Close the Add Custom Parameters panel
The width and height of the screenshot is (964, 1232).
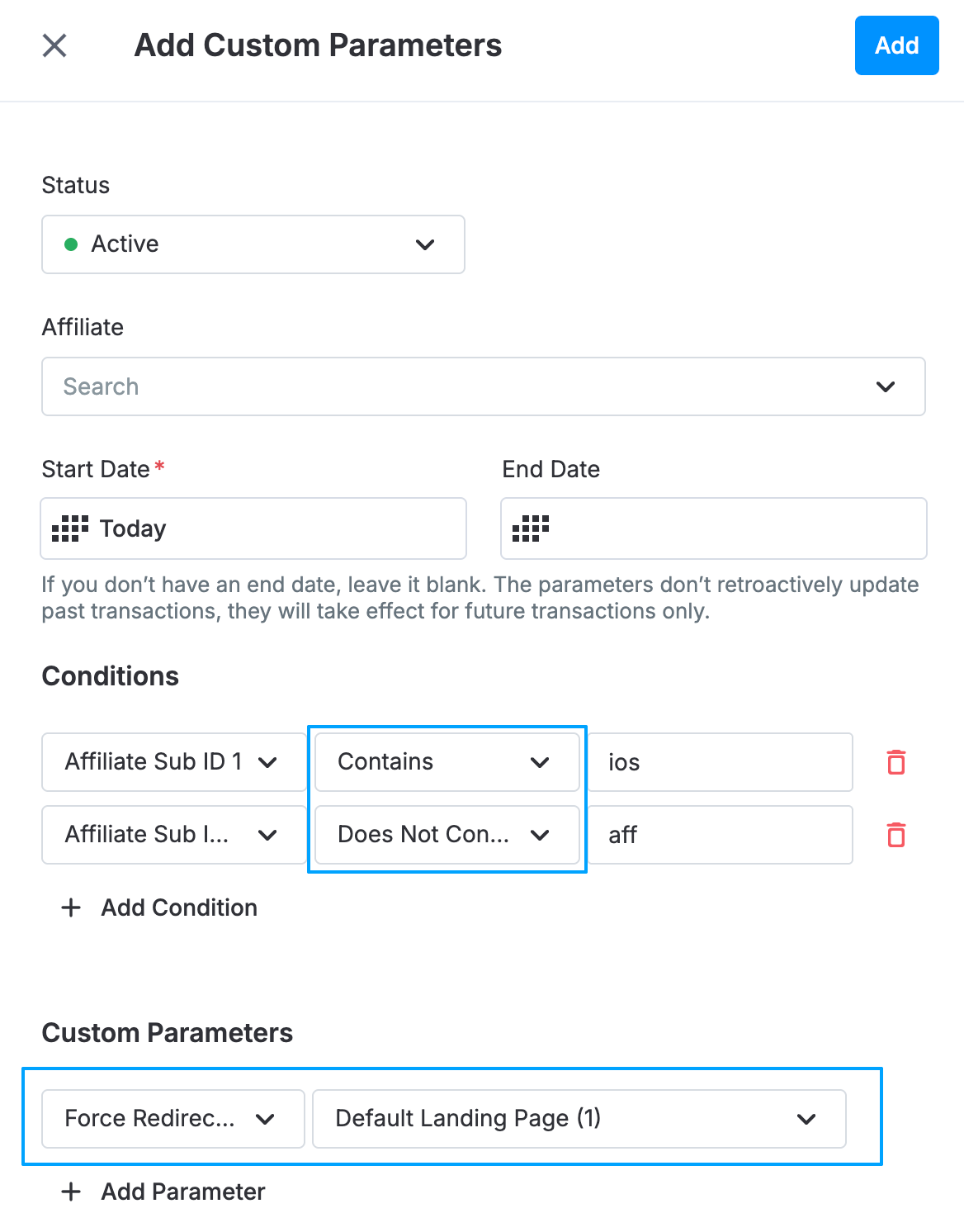54,45
